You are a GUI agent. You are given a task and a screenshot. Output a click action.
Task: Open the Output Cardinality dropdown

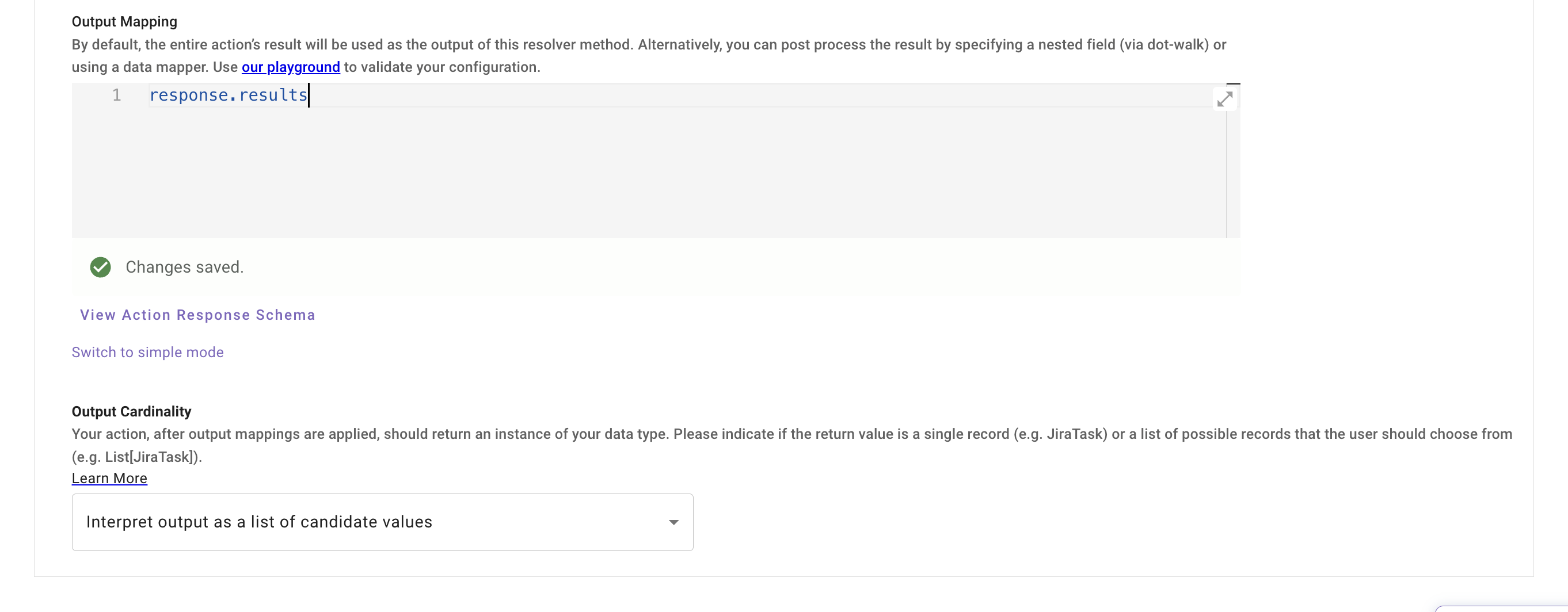pyautogui.click(x=382, y=522)
